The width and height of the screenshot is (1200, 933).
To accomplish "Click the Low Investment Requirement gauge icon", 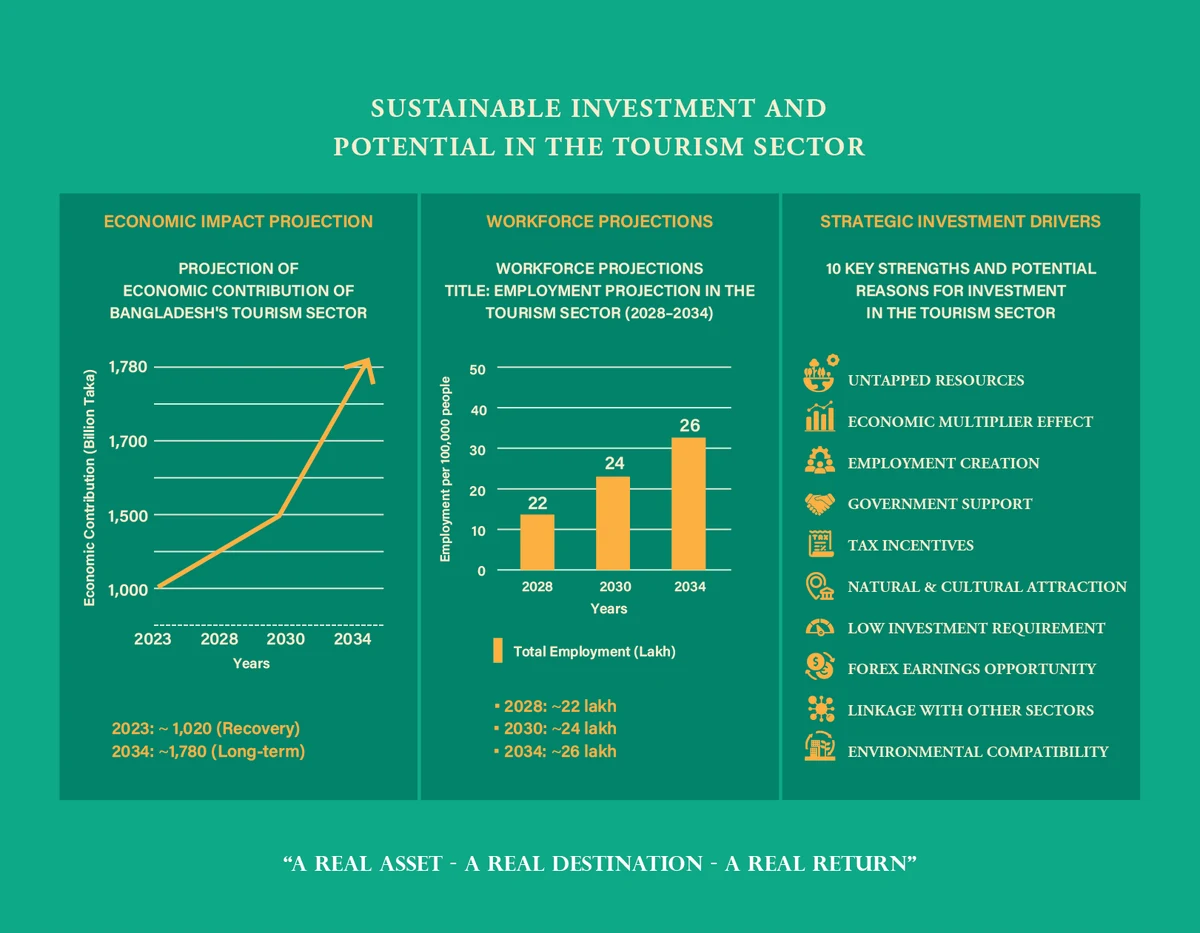I will 820,628.
